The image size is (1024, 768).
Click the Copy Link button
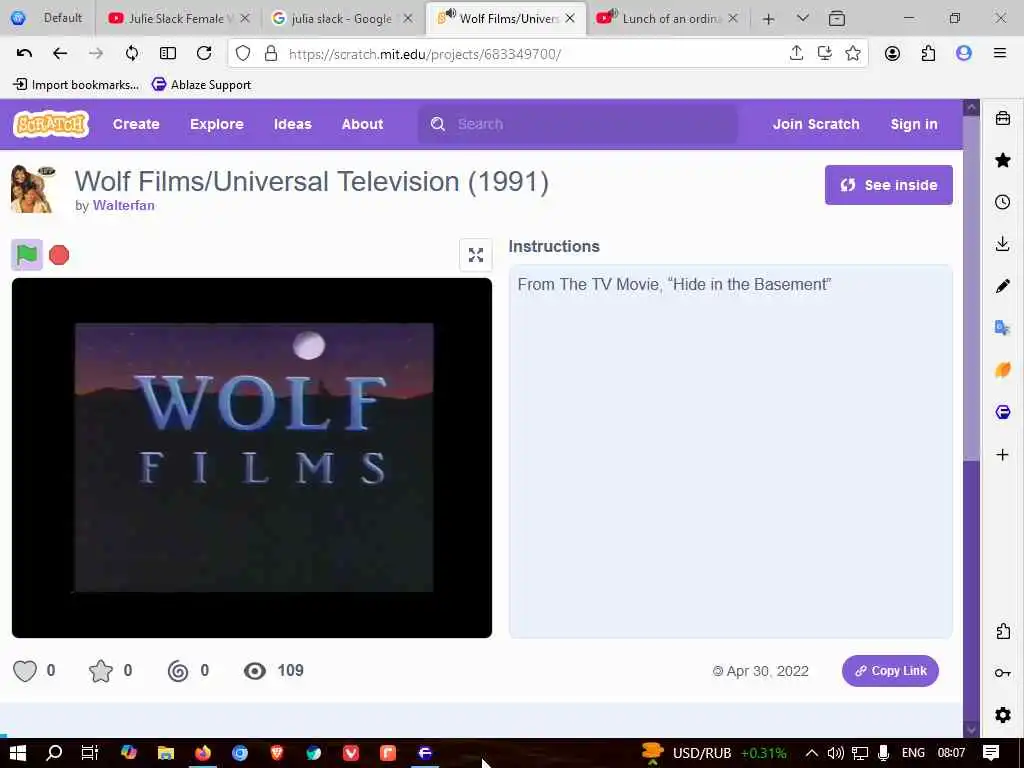pyautogui.click(x=890, y=671)
